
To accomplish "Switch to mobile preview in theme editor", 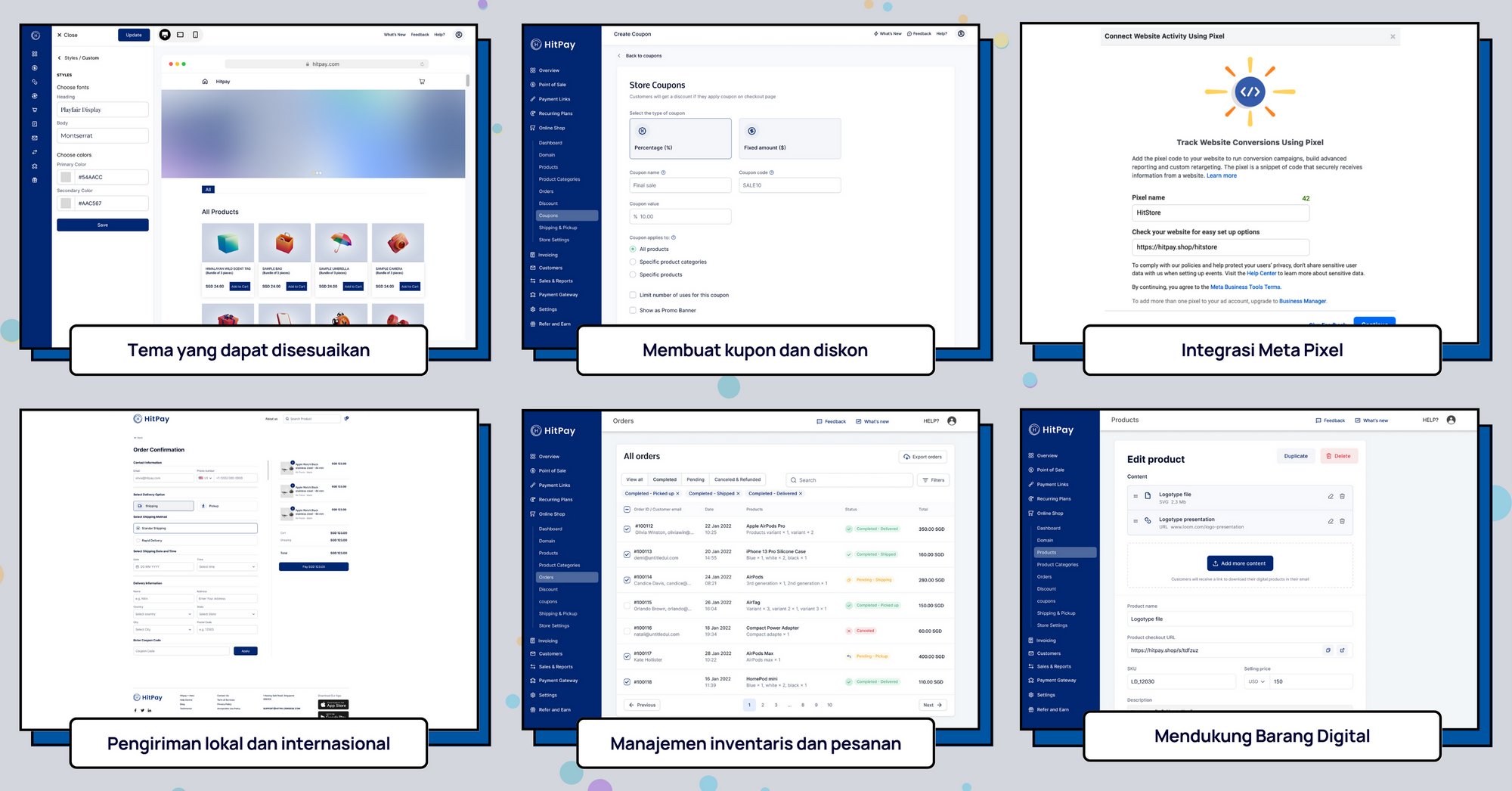I will [x=195, y=35].
